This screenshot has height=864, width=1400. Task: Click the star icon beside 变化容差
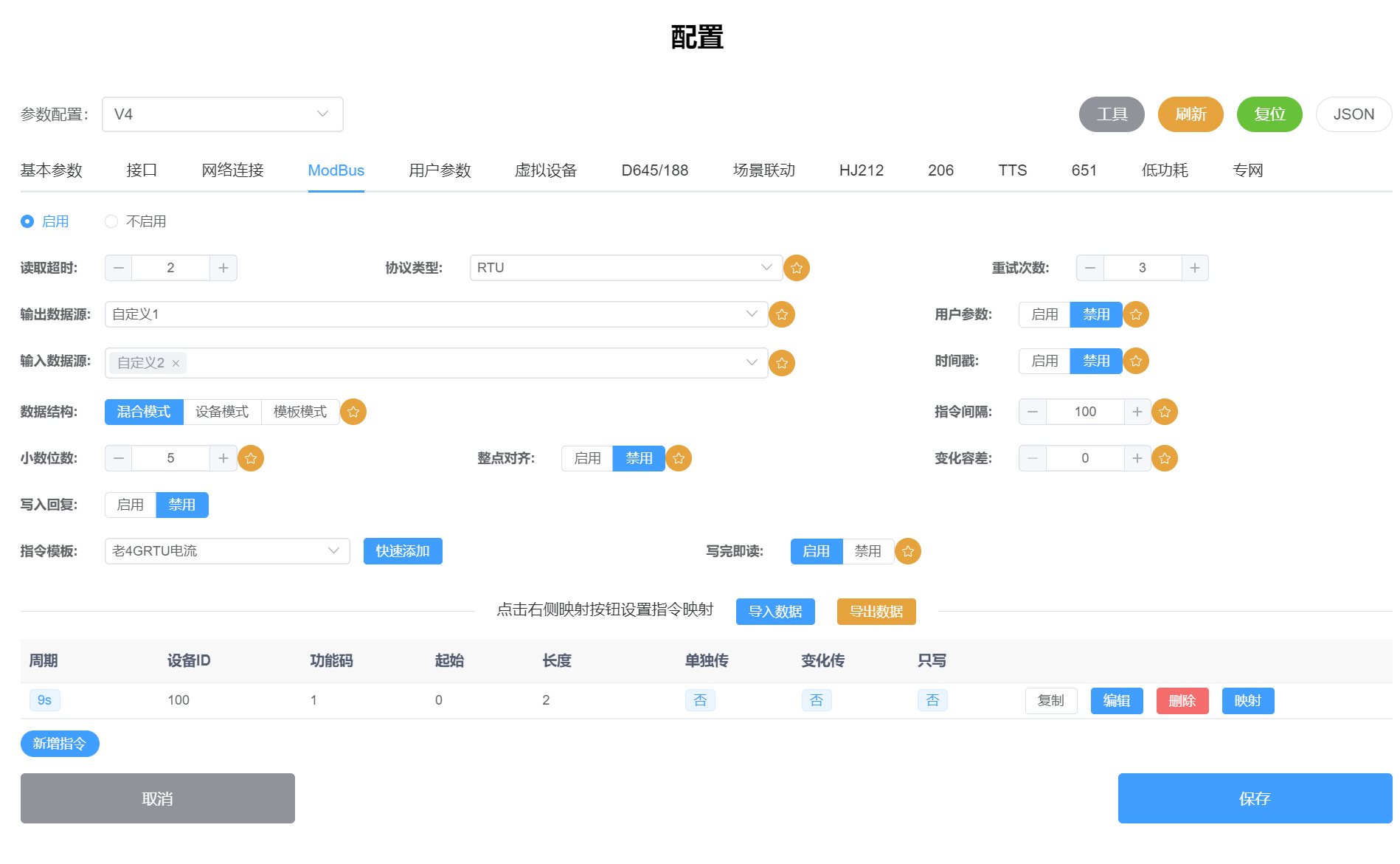(x=1165, y=458)
